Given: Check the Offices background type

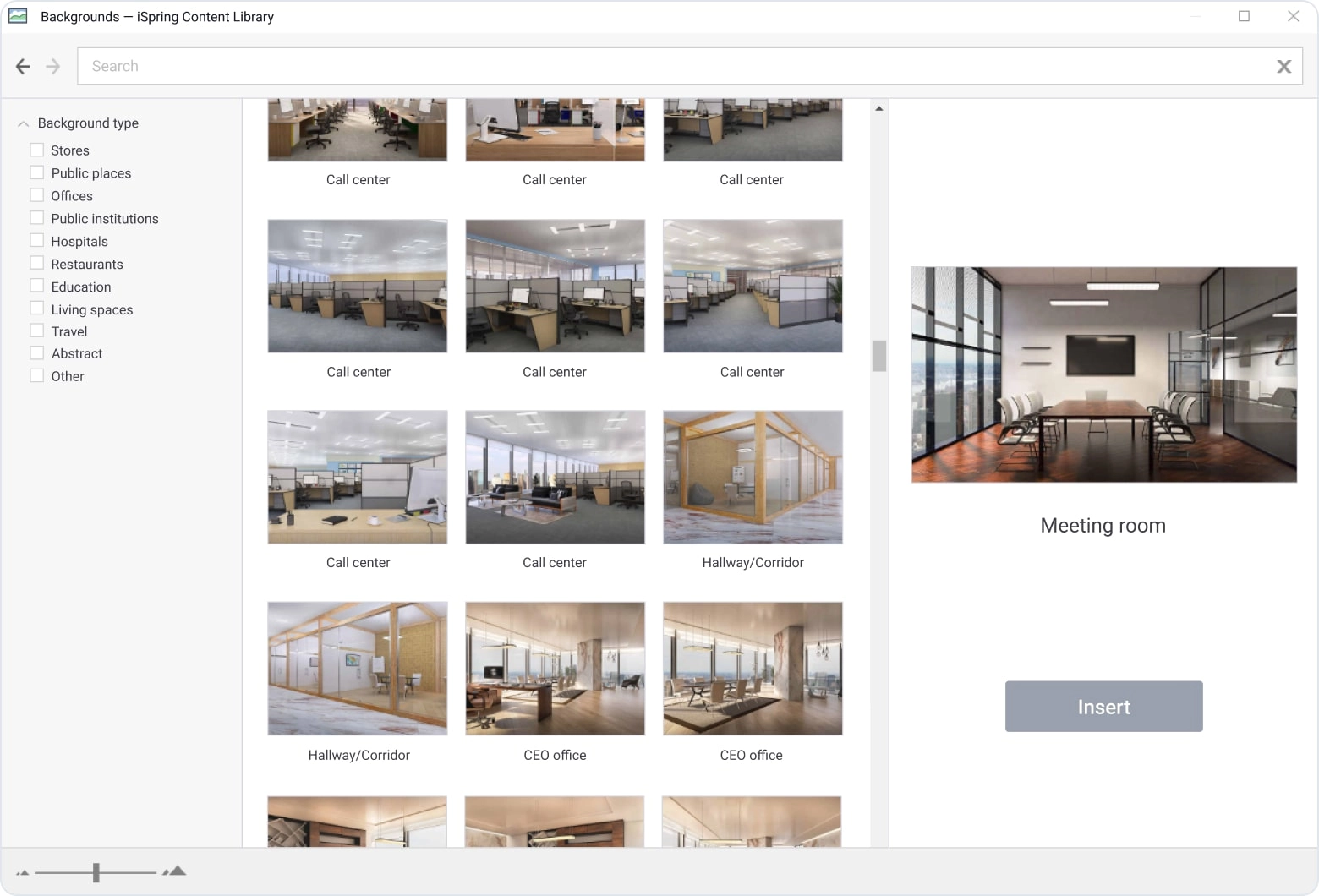Looking at the screenshot, I should click(37, 195).
